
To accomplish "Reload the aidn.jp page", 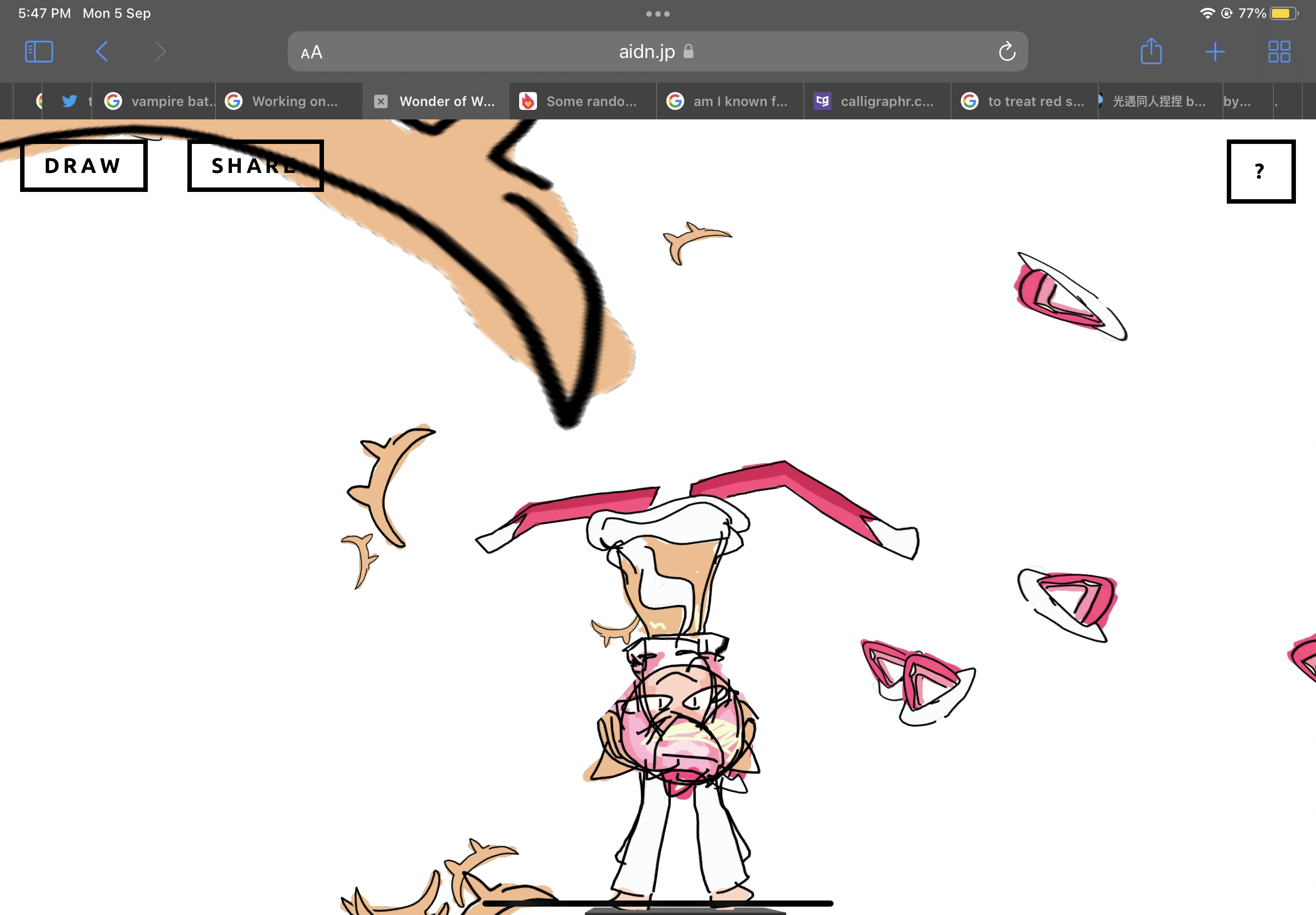I will coord(1007,51).
